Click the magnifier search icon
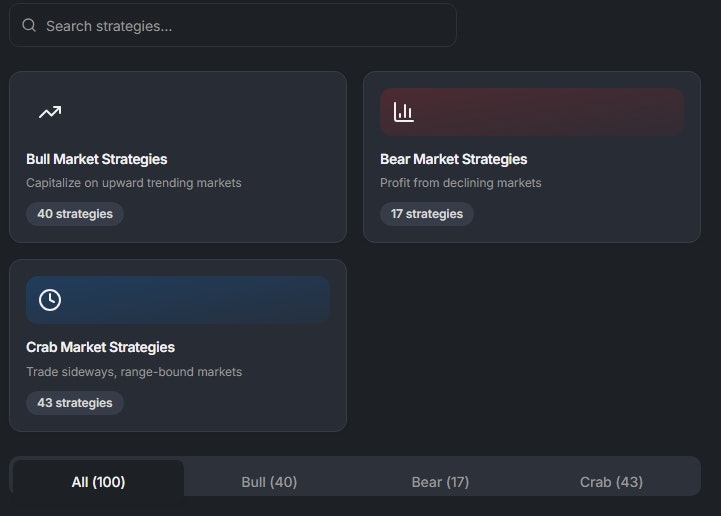 click(29, 25)
